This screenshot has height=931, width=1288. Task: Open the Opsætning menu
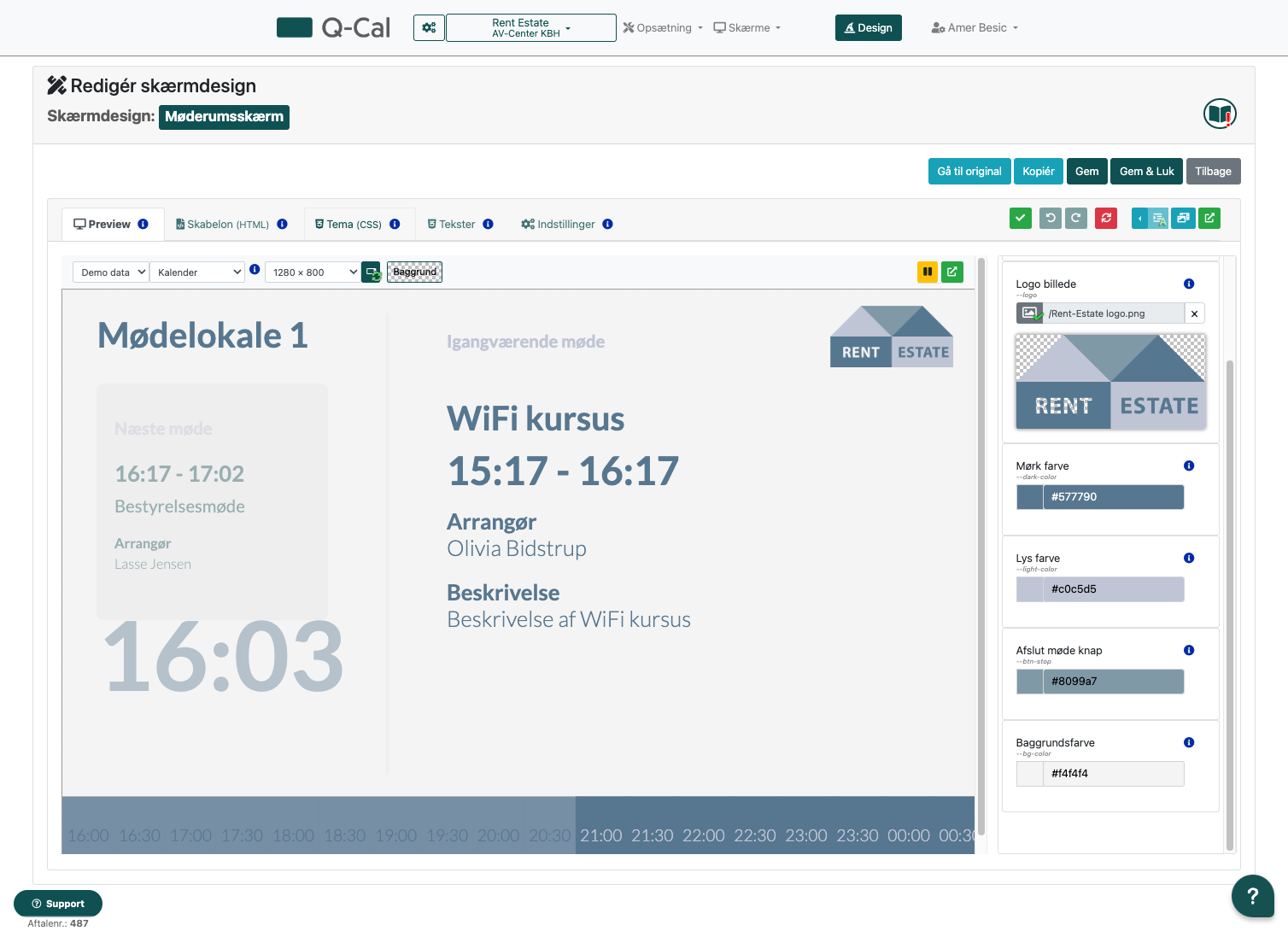point(663,27)
